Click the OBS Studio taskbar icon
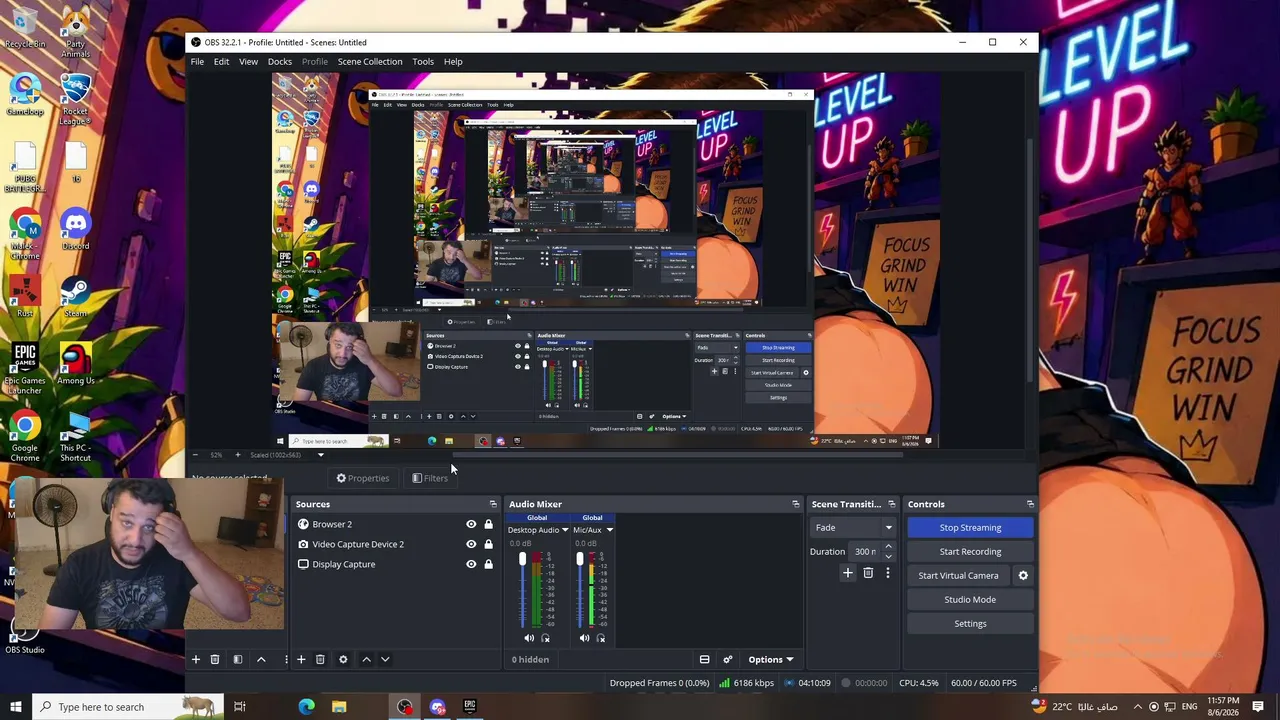Image resolution: width=1280 pixels, height=720 pixels. [405, 707]
